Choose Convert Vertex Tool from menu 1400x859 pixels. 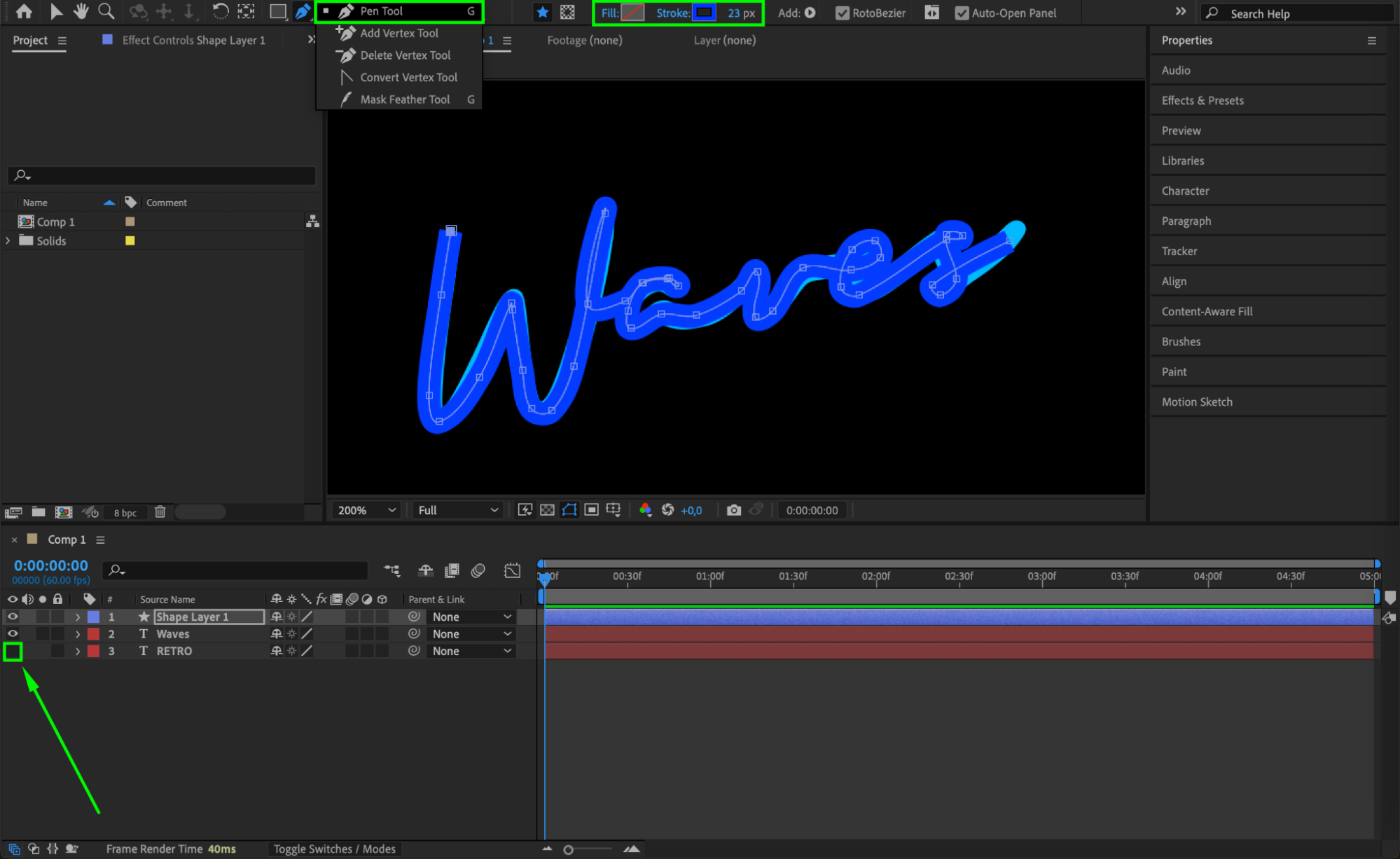tap(408, 77)
